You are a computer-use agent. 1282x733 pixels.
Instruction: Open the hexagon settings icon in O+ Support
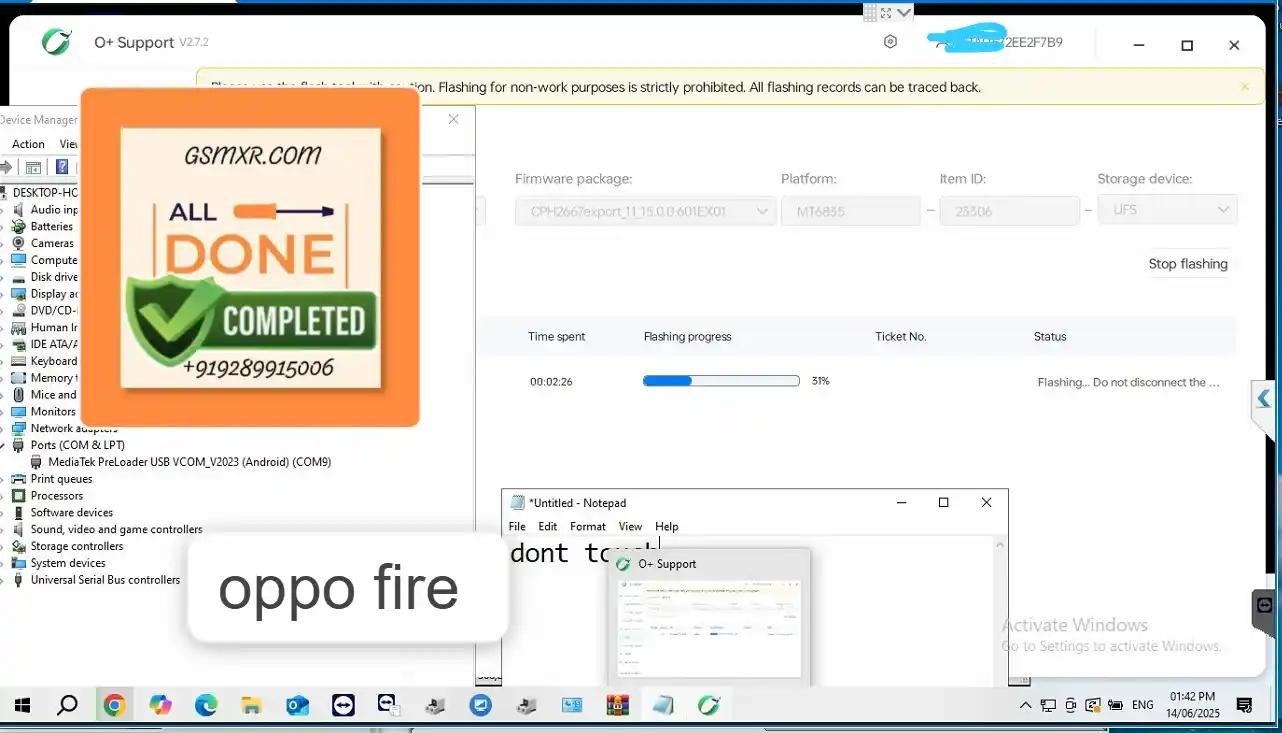pos(890,42)
